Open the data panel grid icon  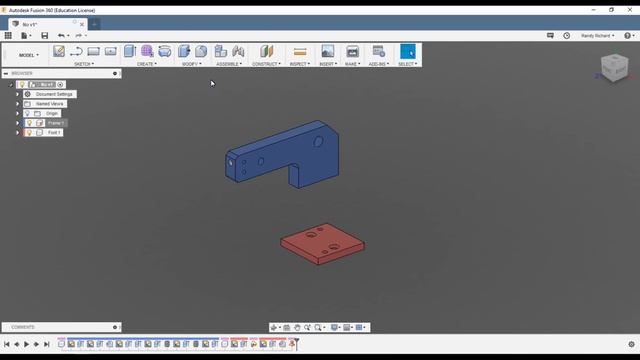(x=8, y=36)
